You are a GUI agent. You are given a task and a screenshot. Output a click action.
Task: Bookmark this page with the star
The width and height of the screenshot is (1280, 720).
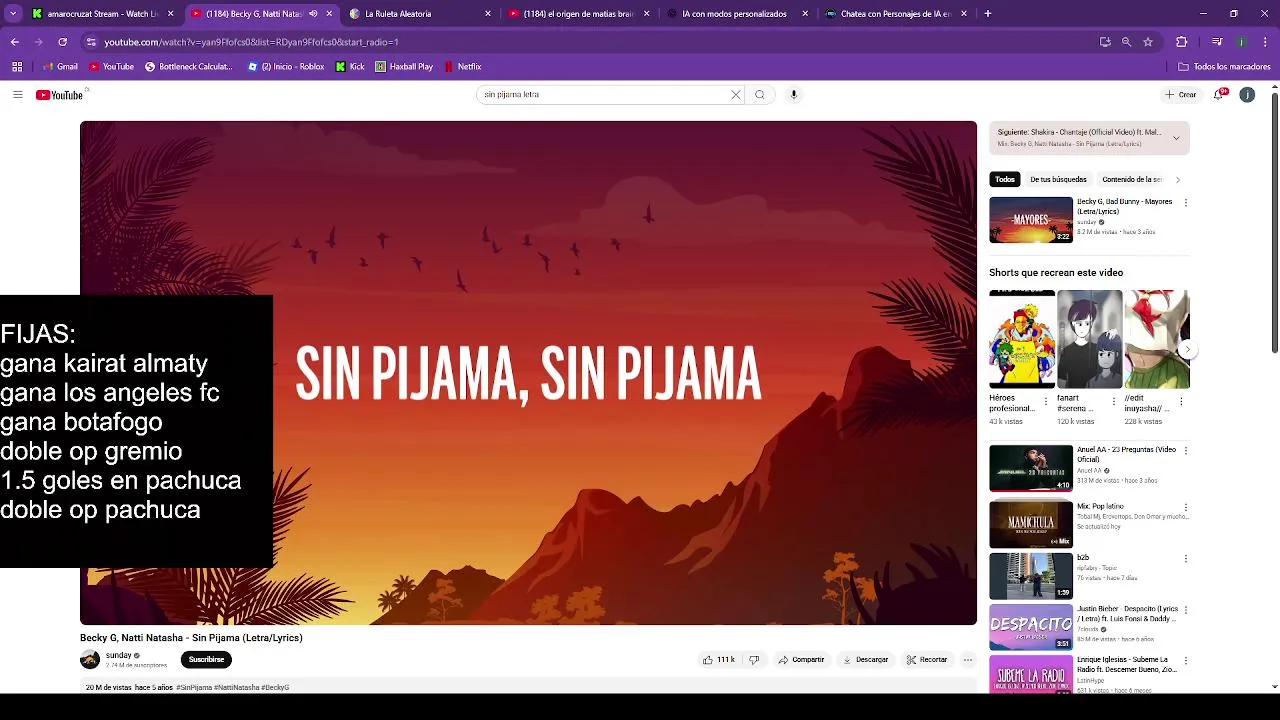click(x=1148, y=42)
